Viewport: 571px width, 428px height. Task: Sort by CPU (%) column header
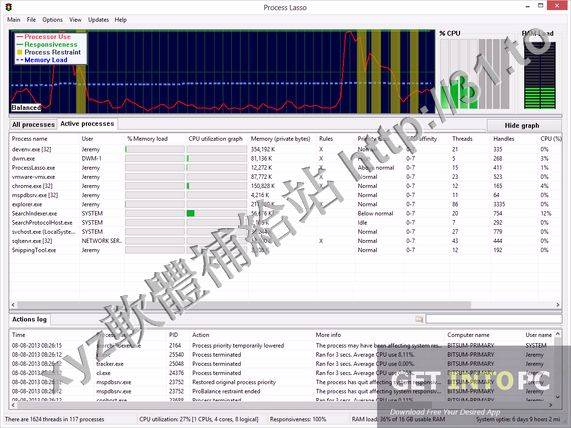click(551, 139)
